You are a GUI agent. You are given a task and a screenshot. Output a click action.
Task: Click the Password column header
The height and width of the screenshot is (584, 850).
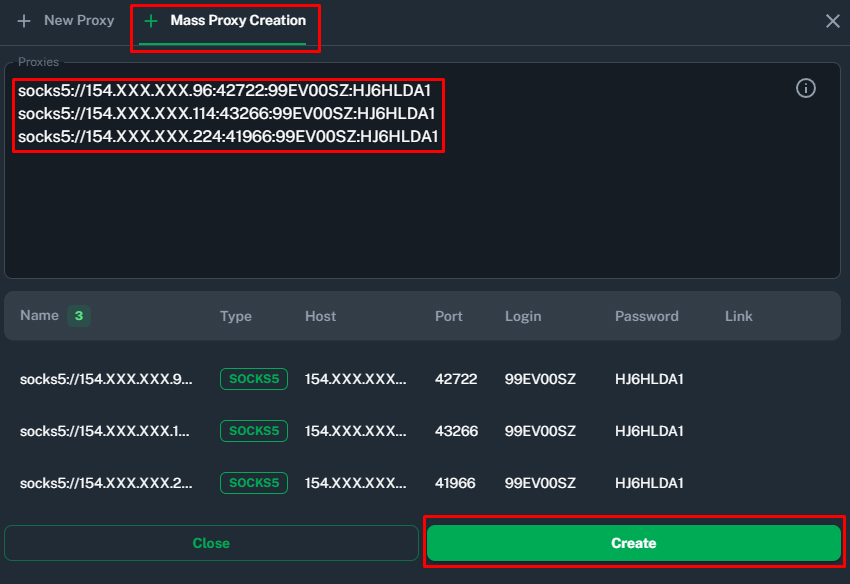click(646, 316)
